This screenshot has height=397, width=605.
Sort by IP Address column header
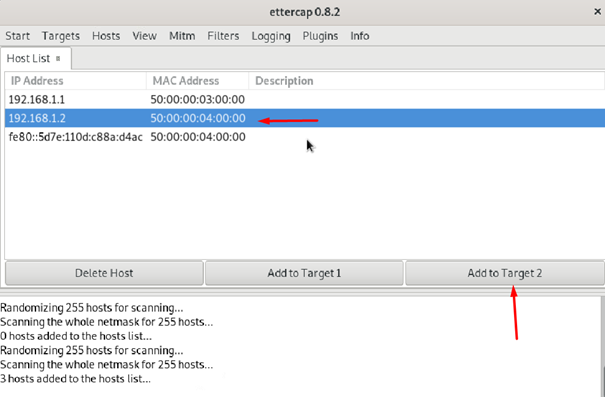point(75,81)
